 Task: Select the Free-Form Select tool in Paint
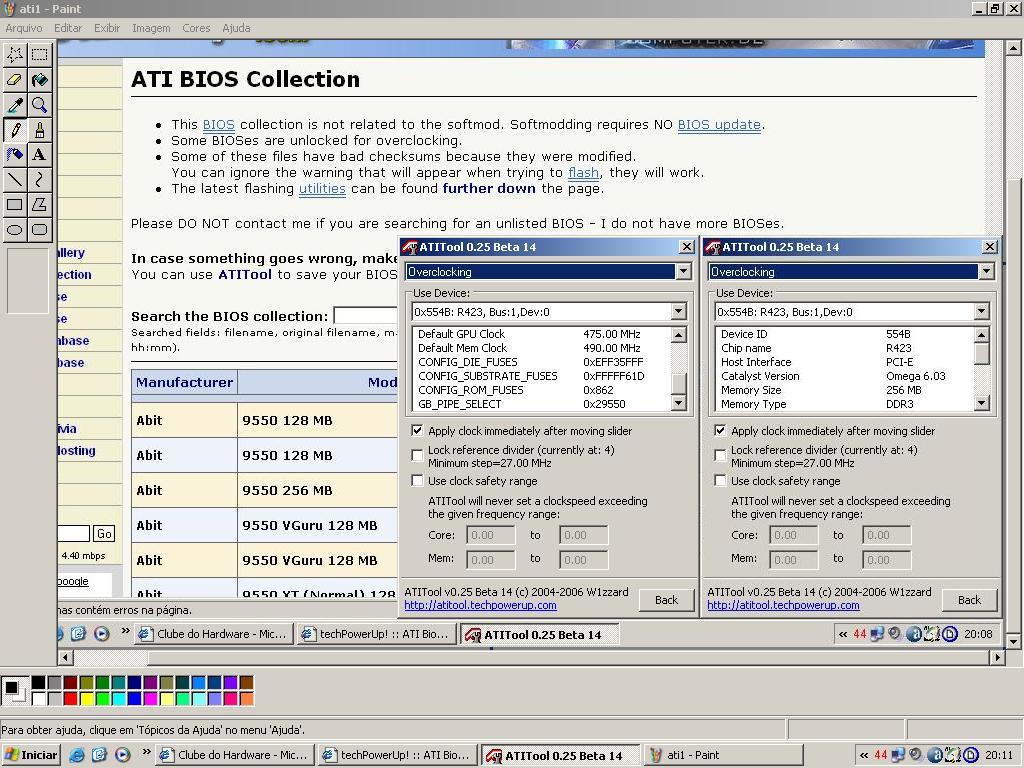[x=14, y=54]
